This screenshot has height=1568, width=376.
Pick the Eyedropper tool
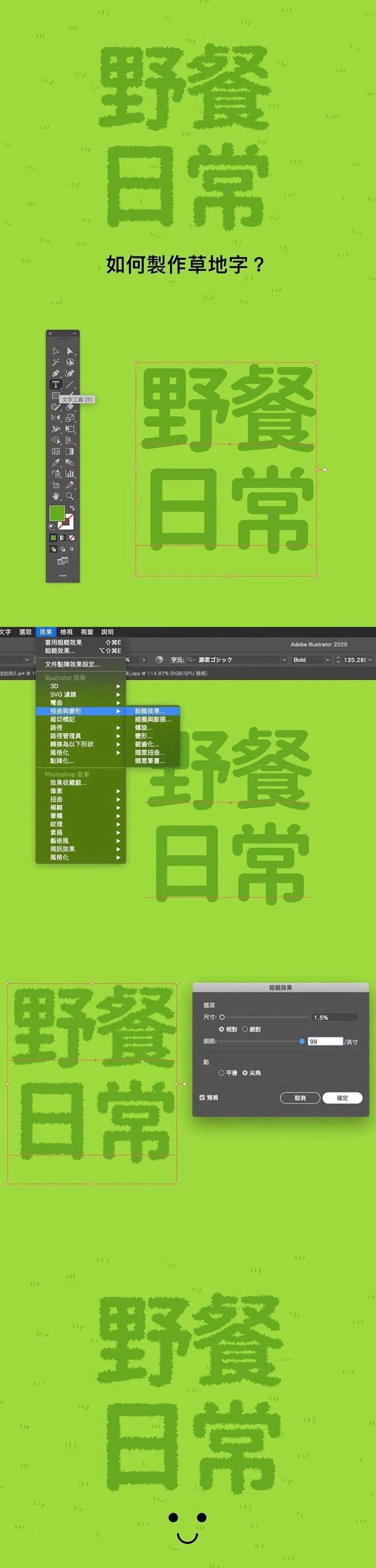[x=55, y=462]
